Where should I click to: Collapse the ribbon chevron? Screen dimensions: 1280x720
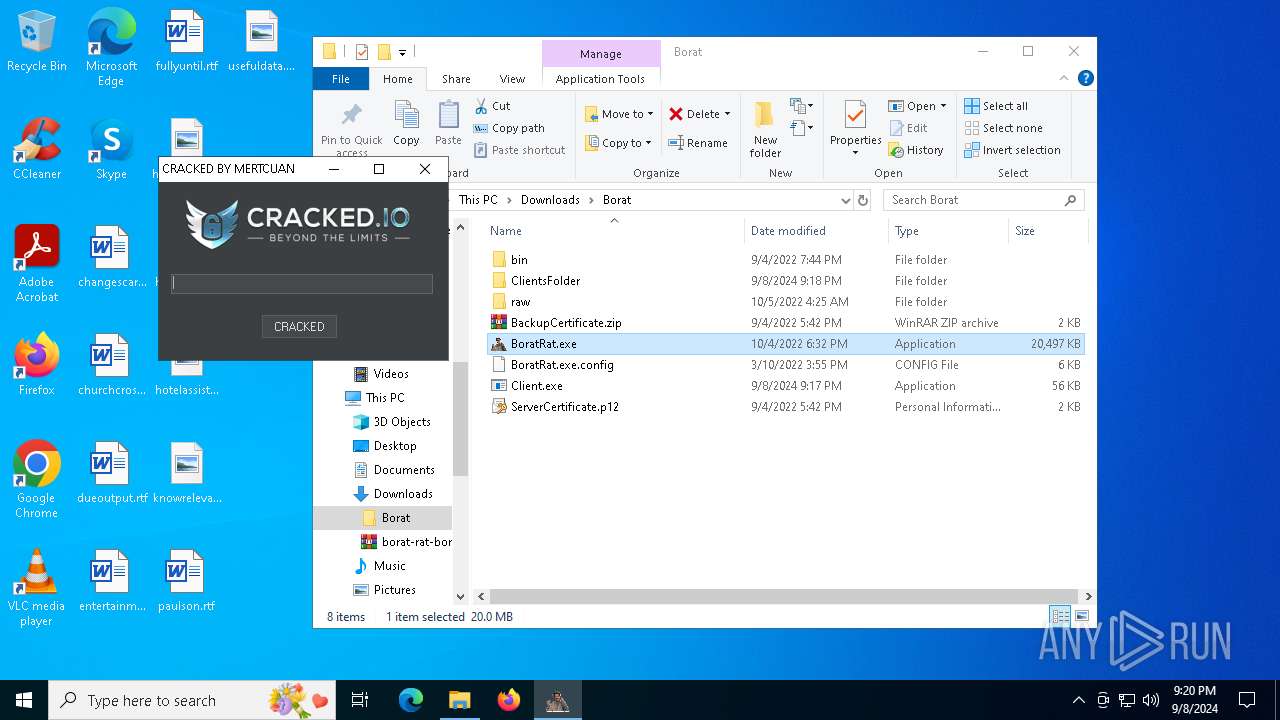(x=1066, y=78)
